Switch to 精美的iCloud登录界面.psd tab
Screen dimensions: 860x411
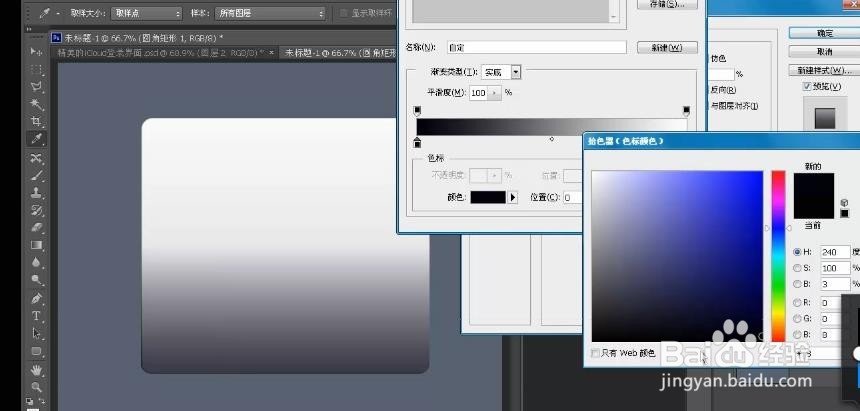coord(159,53)
